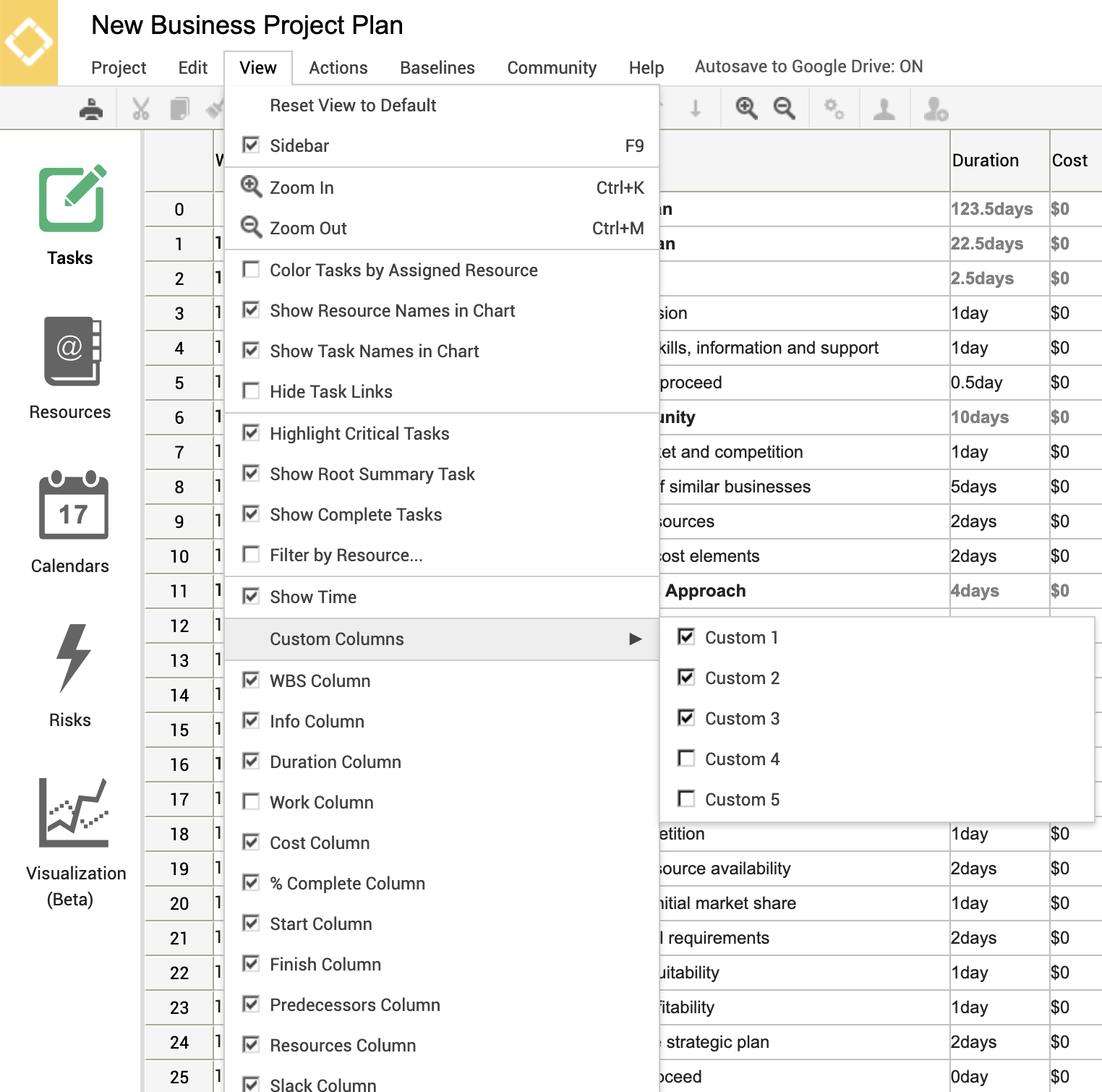Click the copy icon in the toolbar

pyautogui.click(x=179, y=109)
